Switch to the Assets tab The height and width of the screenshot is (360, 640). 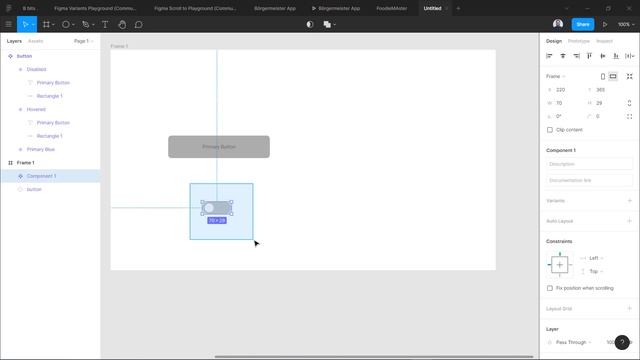click(36, 41)
